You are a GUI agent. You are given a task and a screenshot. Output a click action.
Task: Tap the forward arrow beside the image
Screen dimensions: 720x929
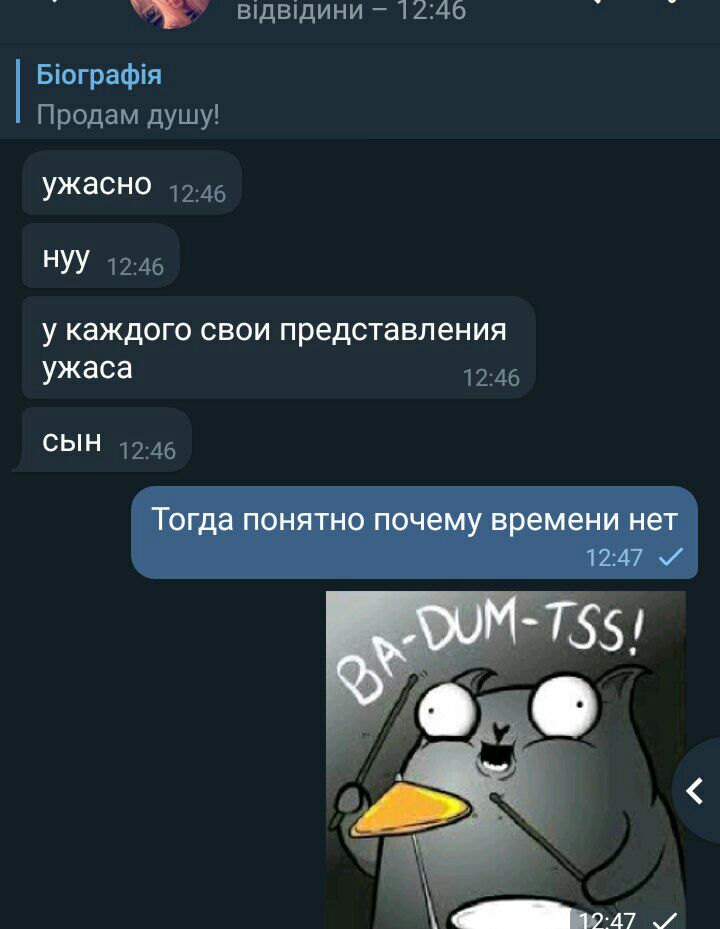tap(696, 791)
